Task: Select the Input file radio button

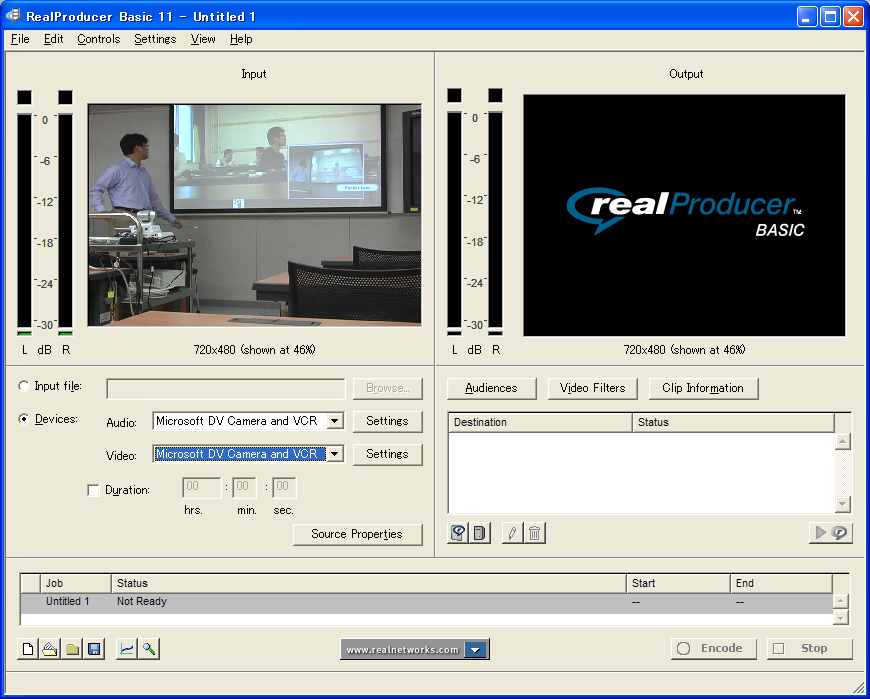Action: [x=24, y=386]
